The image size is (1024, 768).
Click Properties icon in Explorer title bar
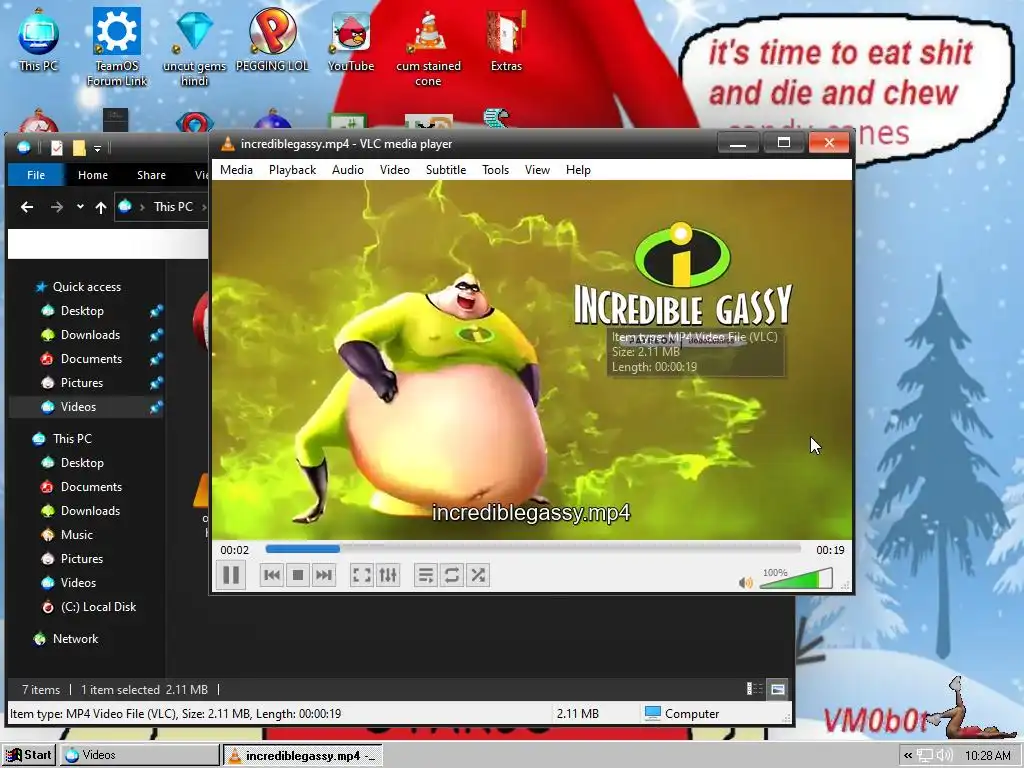(57, 148)
